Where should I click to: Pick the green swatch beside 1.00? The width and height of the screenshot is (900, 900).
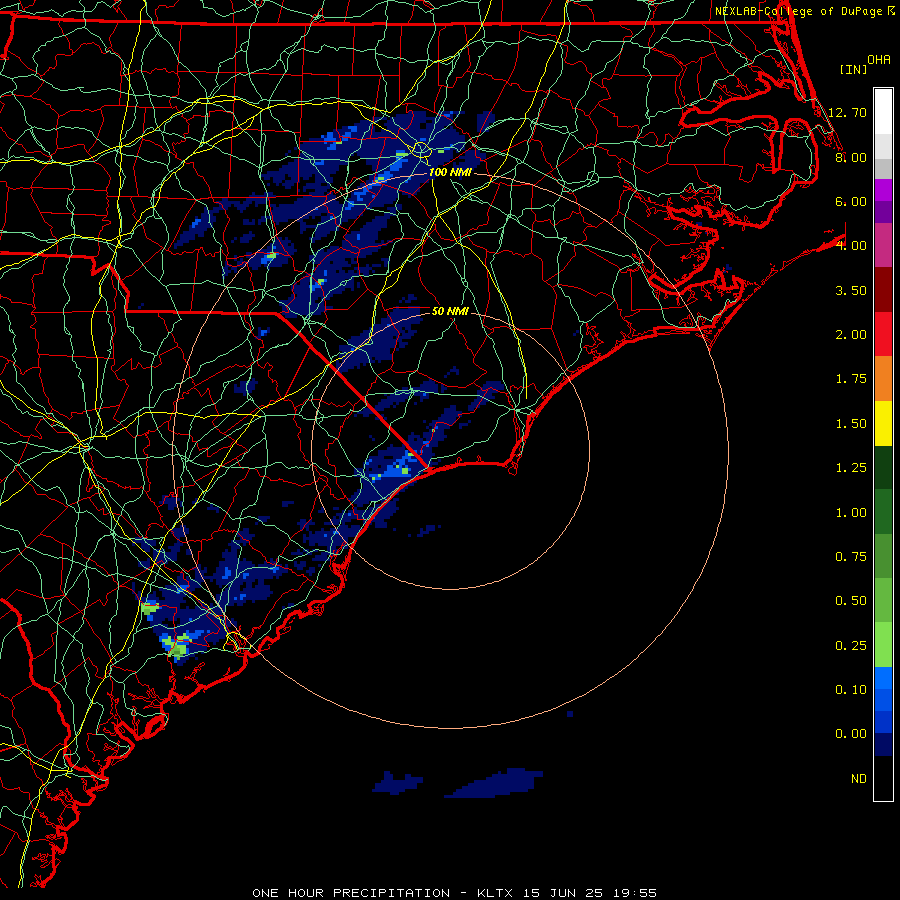883,512
